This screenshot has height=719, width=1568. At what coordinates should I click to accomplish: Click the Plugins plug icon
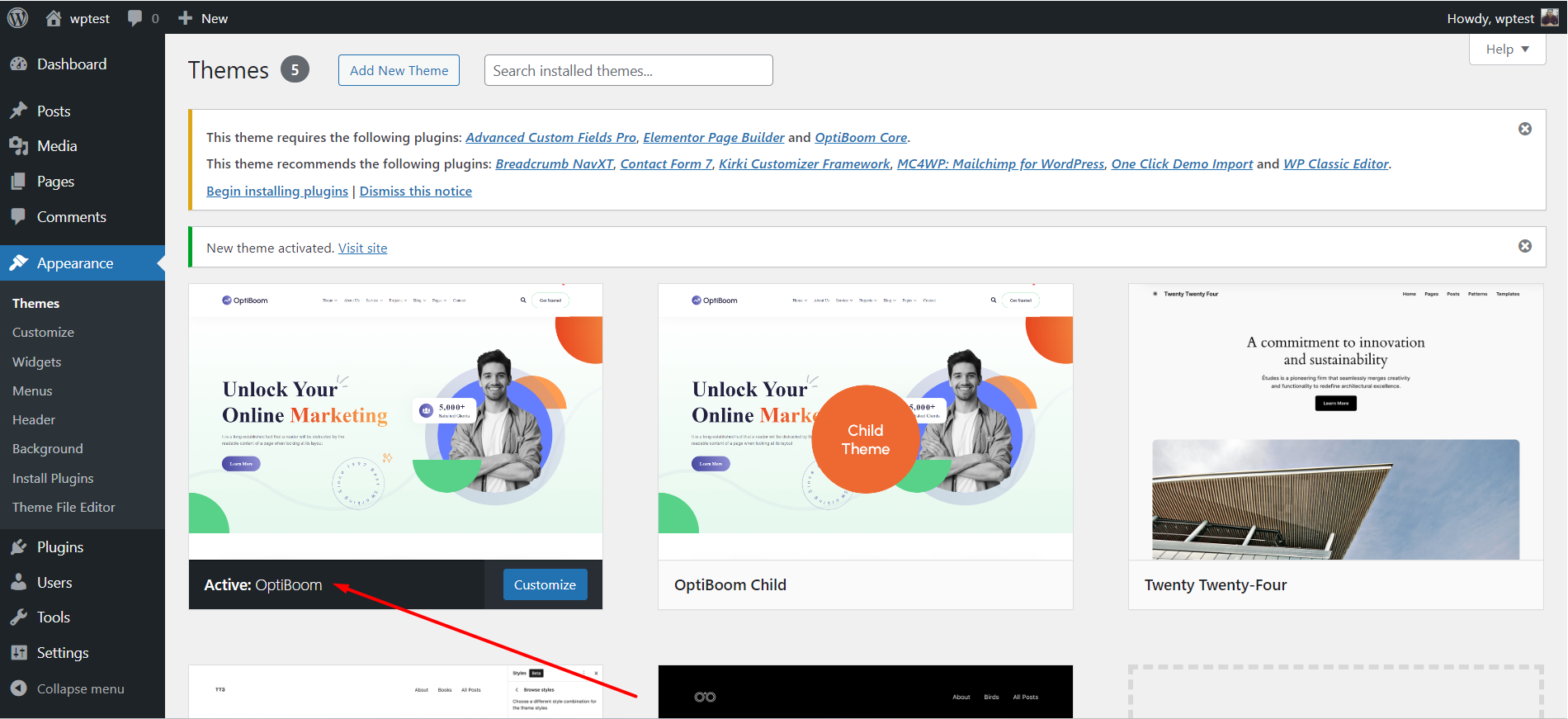(18, 546)
